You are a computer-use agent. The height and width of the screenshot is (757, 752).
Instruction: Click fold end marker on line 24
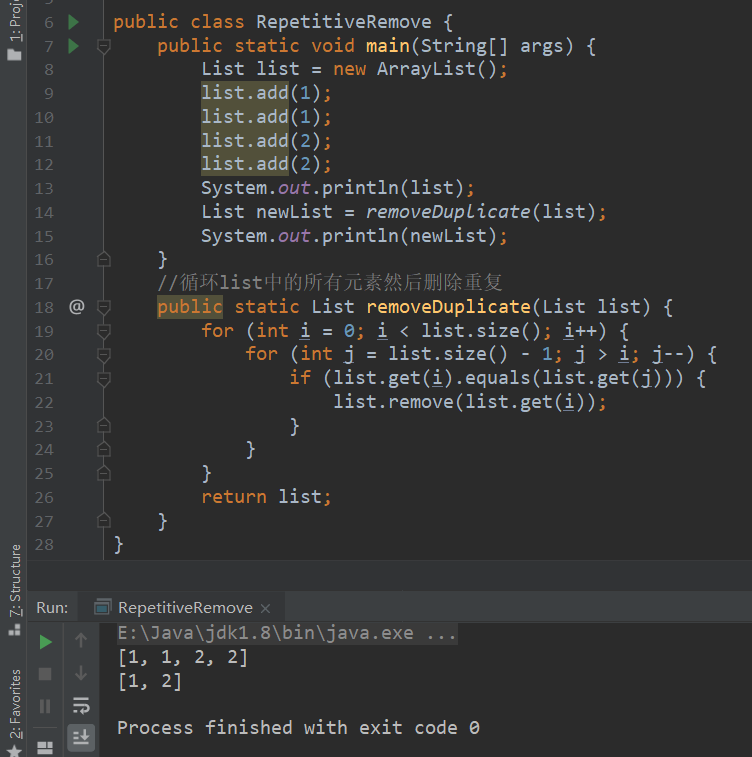103,450
